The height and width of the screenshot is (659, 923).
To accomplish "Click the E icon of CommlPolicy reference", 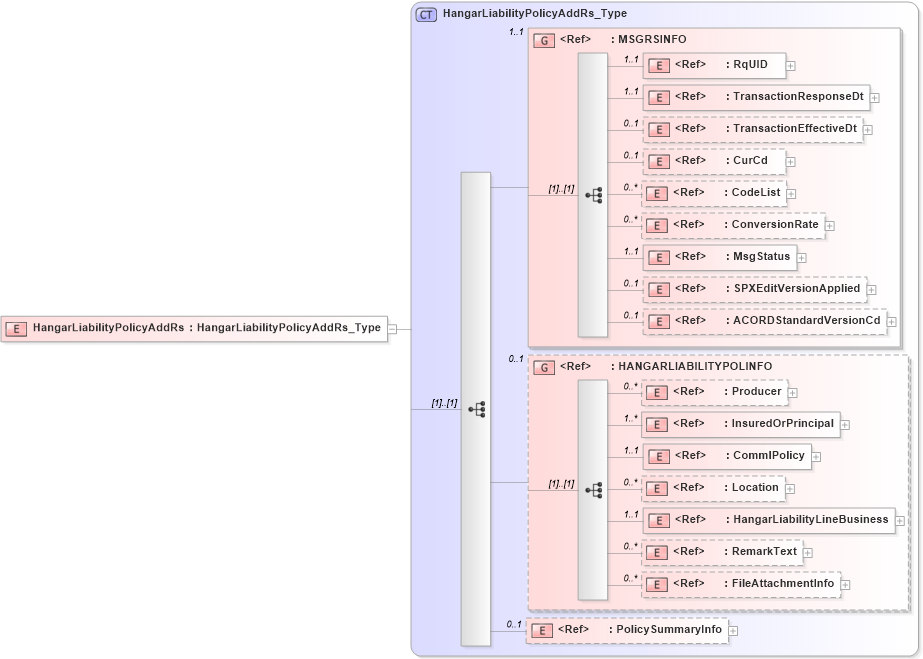I will (x=659, y=456).
